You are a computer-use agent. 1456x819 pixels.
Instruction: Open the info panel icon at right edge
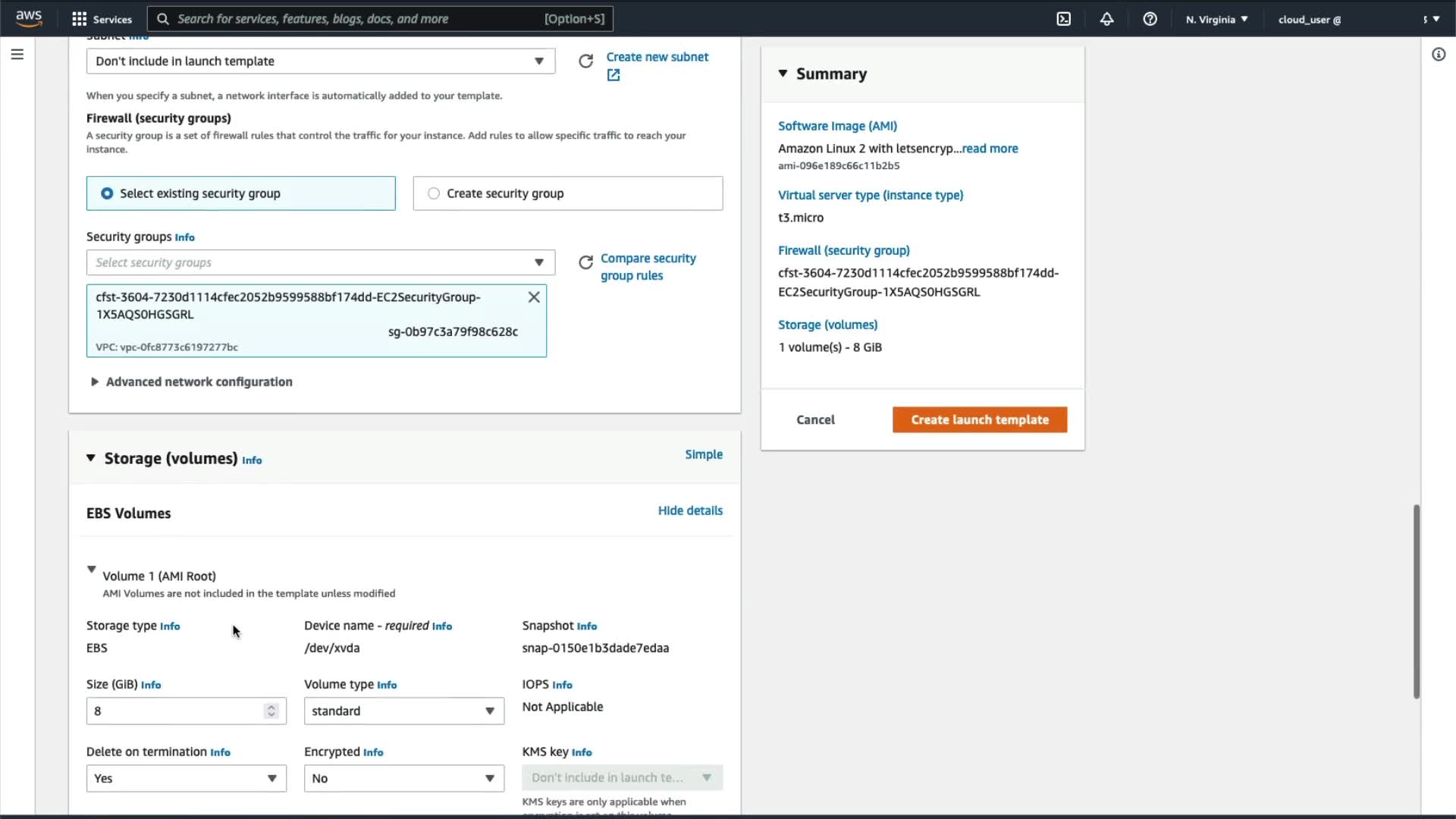point(1438,55)
